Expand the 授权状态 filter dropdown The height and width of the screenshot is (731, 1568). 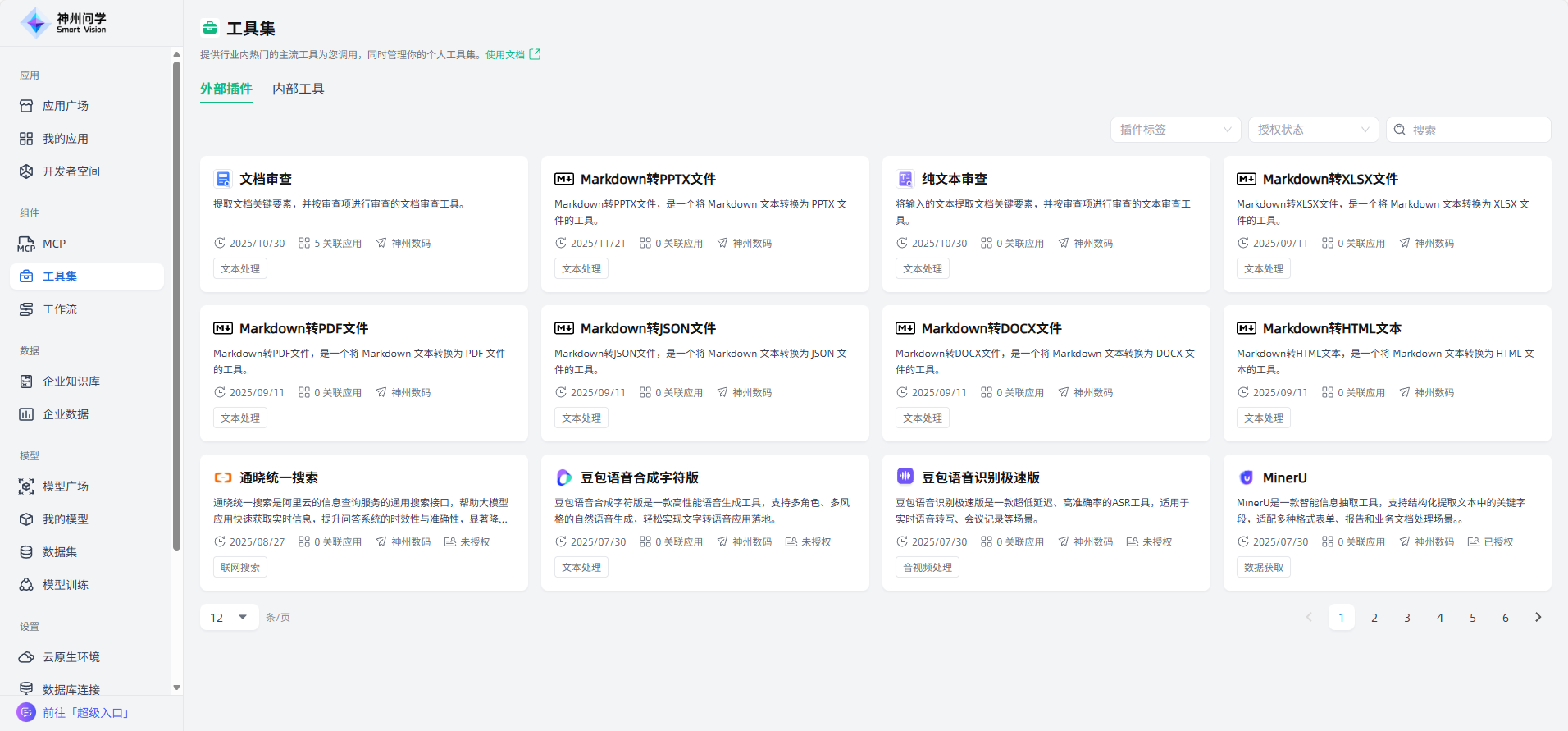click(1313, 130)
